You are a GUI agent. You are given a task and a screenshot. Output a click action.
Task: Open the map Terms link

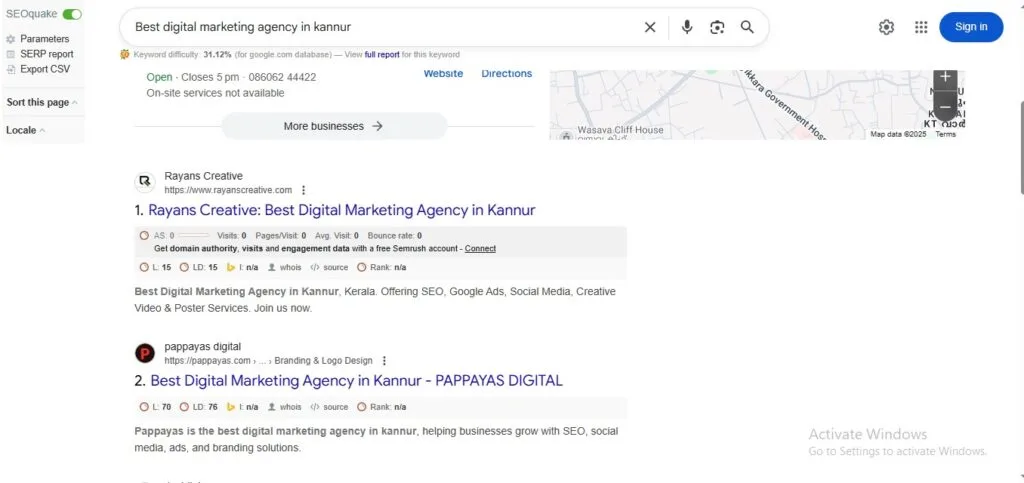[946, 134]
